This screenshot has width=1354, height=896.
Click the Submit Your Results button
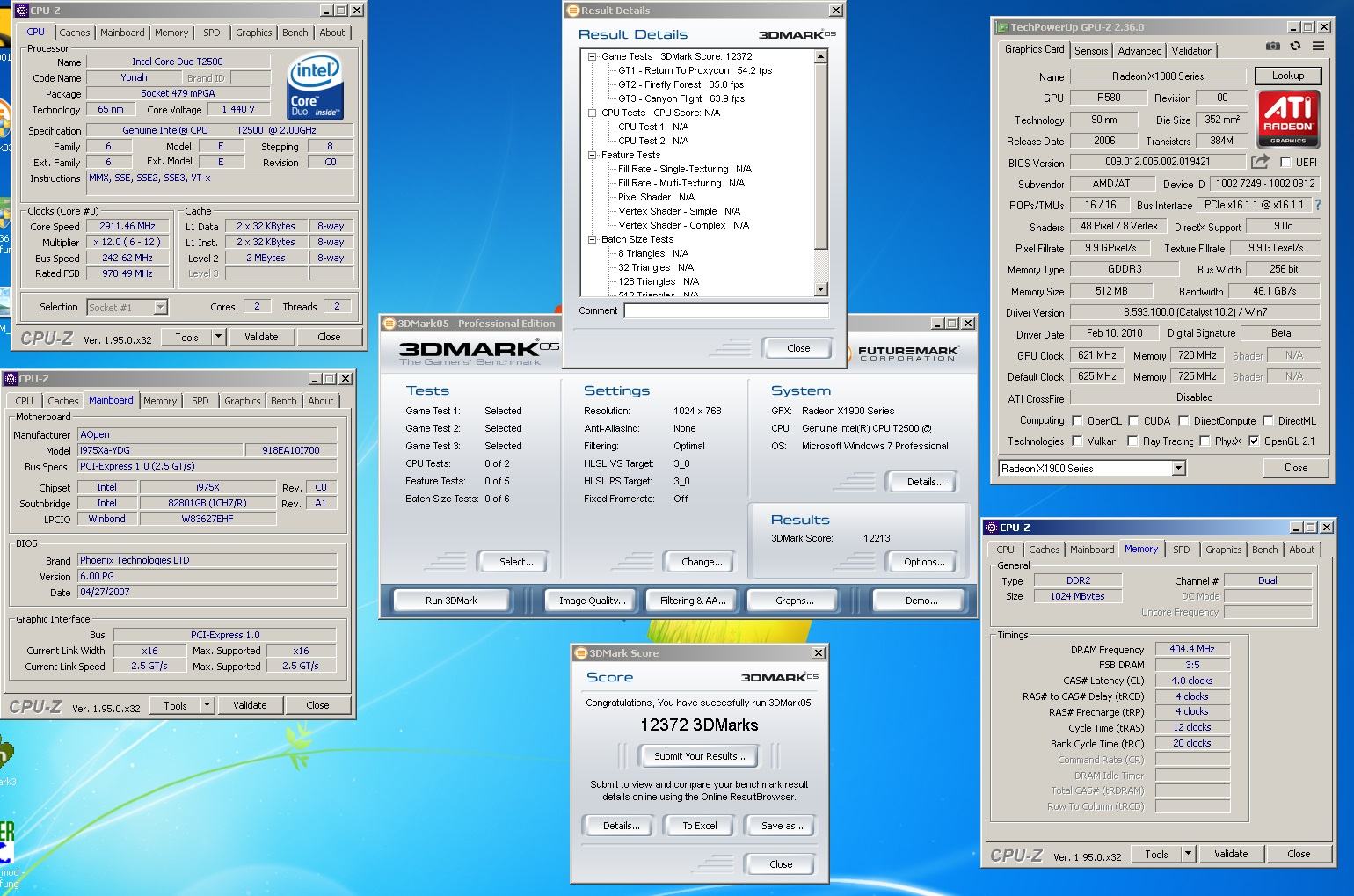pyautogui.click(x=700, y=756)
